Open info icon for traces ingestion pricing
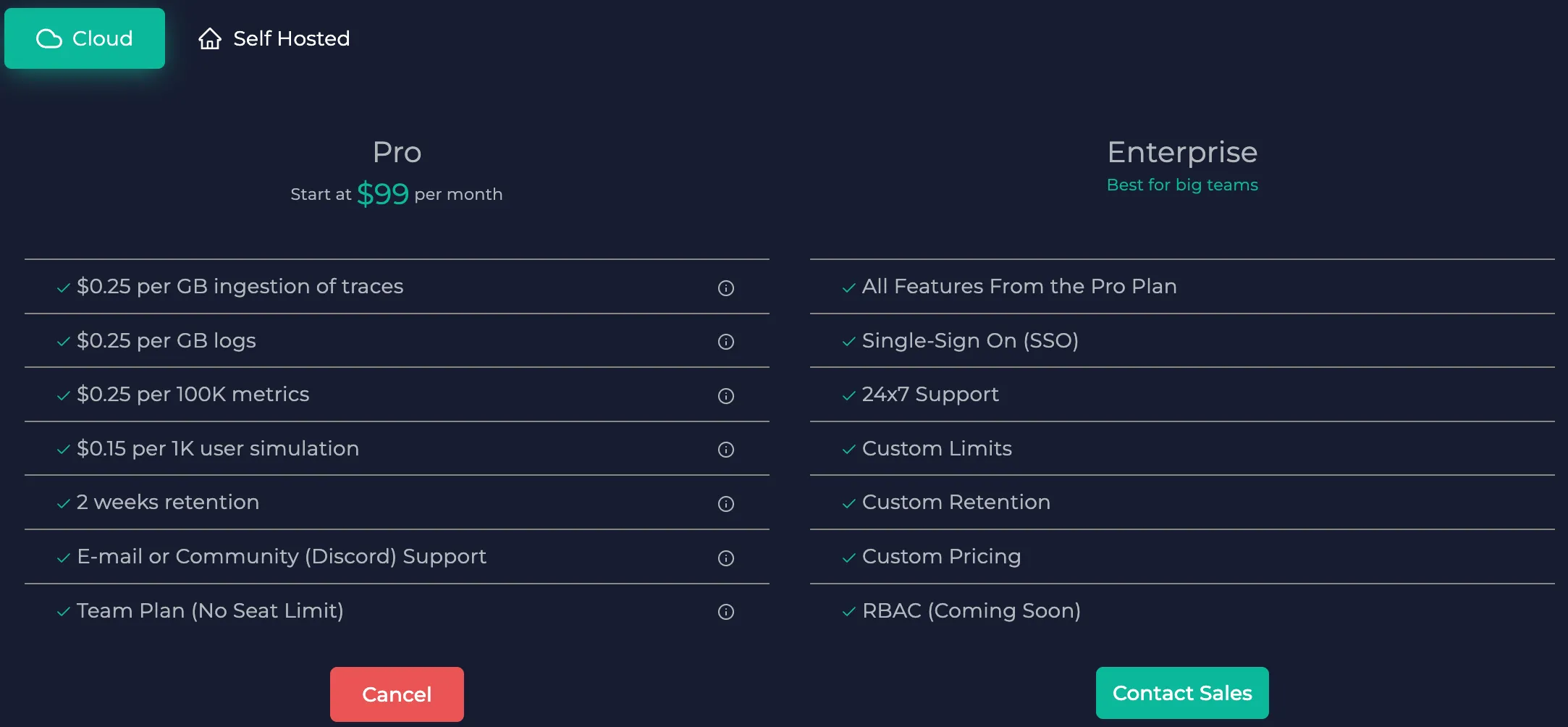This screenshot has width=1568, height=727. pos(725,288)
